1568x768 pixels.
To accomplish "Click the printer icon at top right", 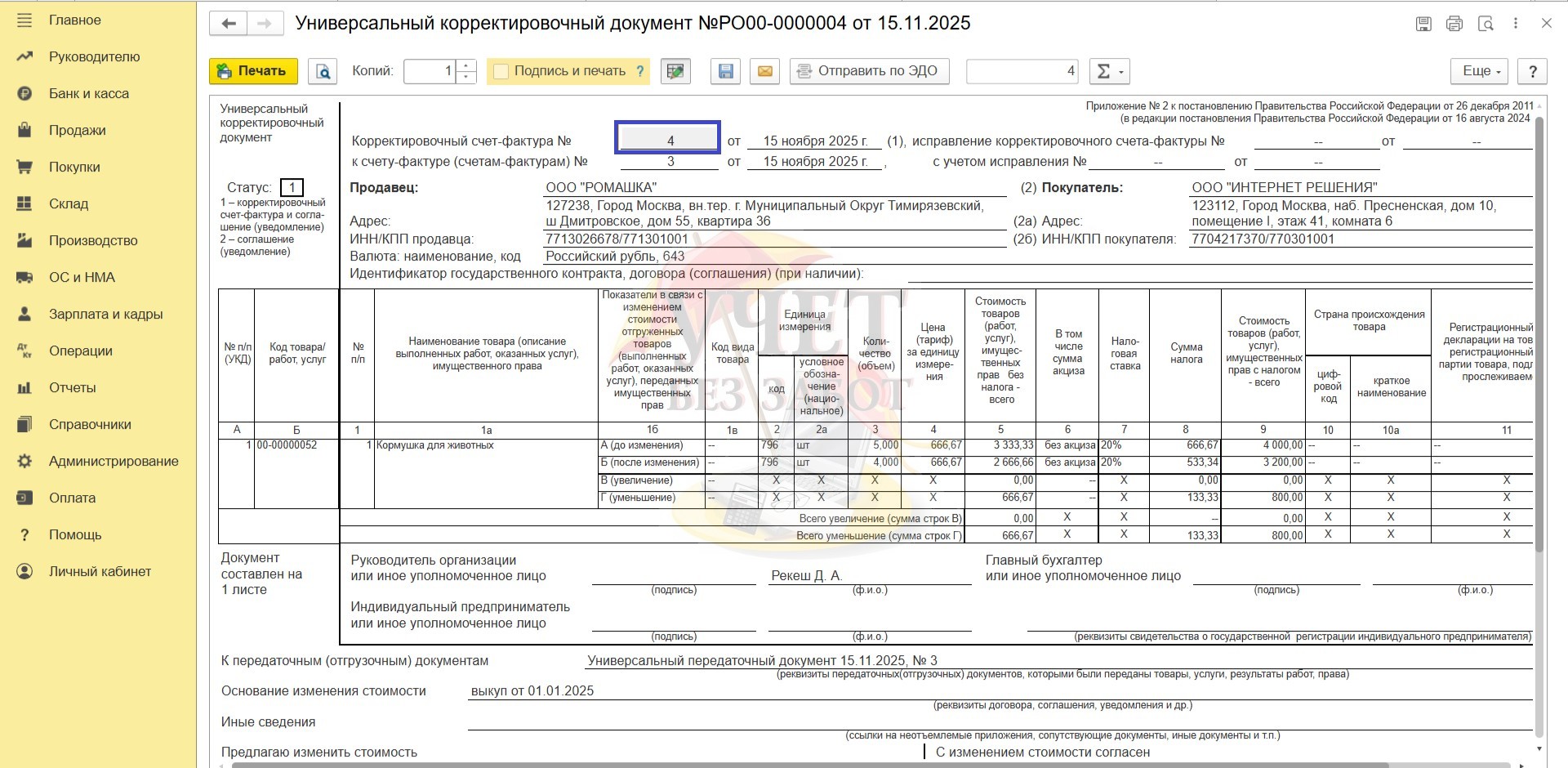I will point(1454,24).
